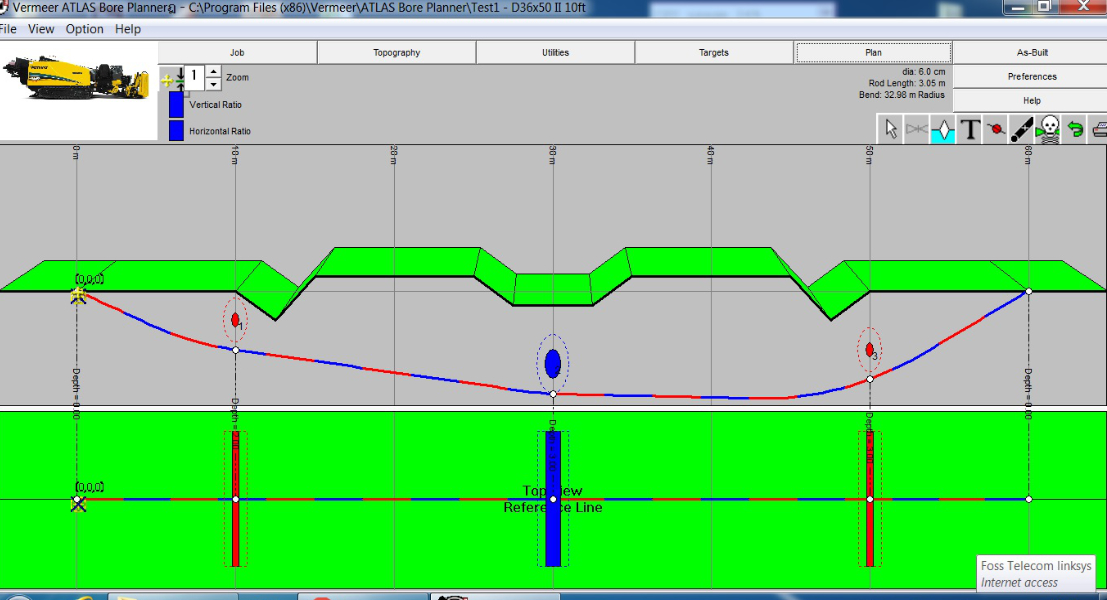Increase the zoom value with up arrow

[x=213, y=71]
